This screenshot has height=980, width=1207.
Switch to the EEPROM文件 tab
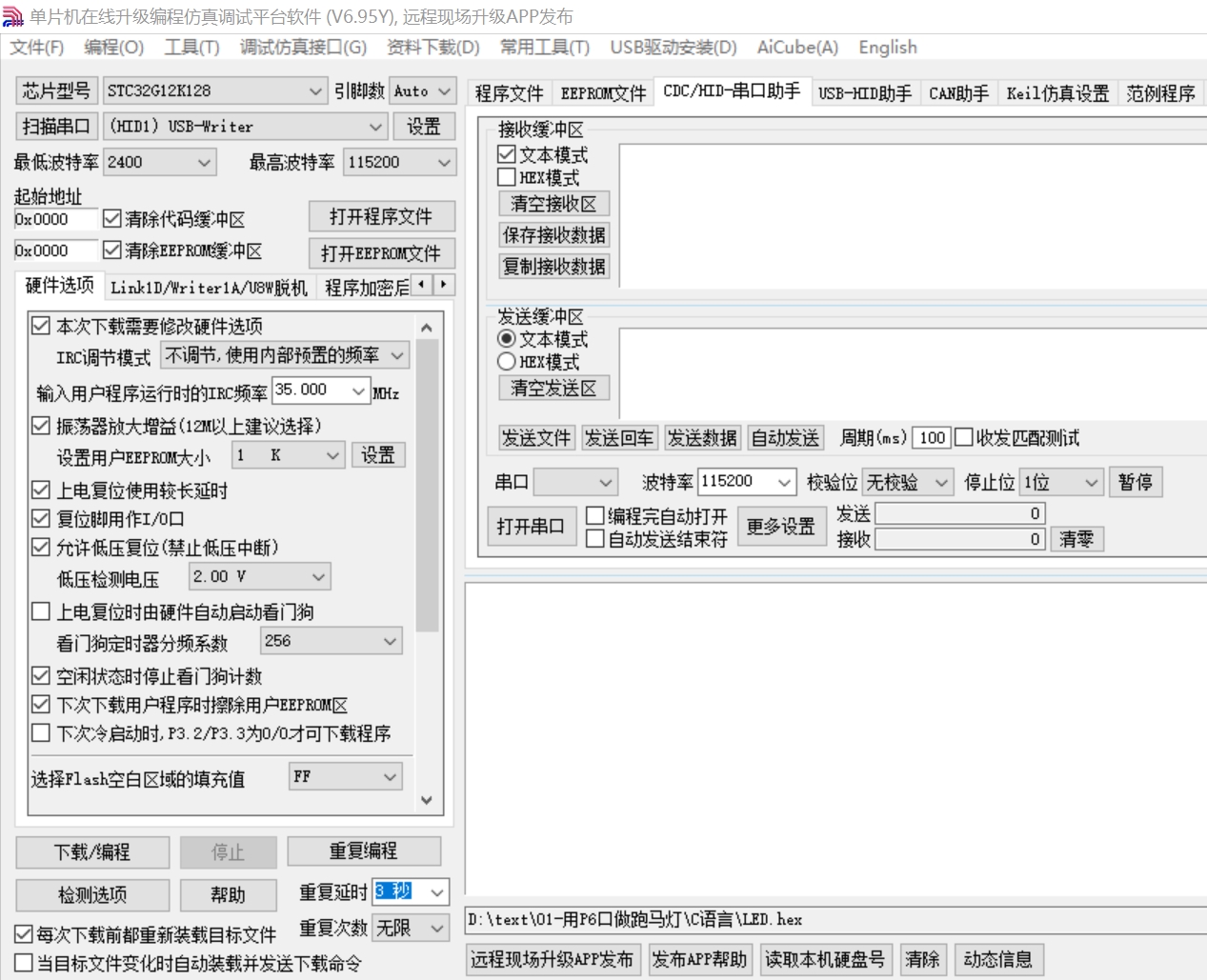click(603, 92)
